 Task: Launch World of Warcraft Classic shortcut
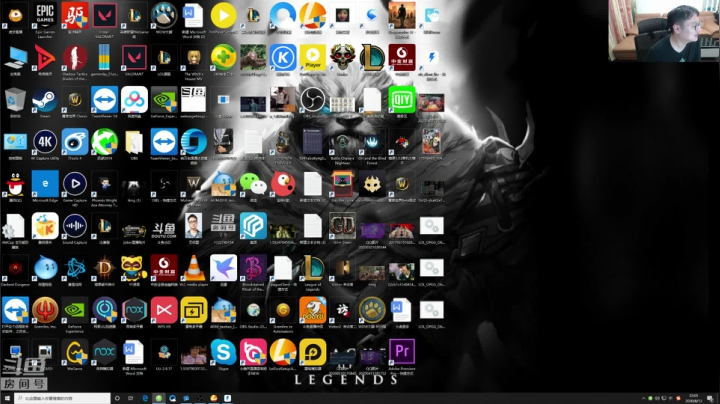point(75,100)
